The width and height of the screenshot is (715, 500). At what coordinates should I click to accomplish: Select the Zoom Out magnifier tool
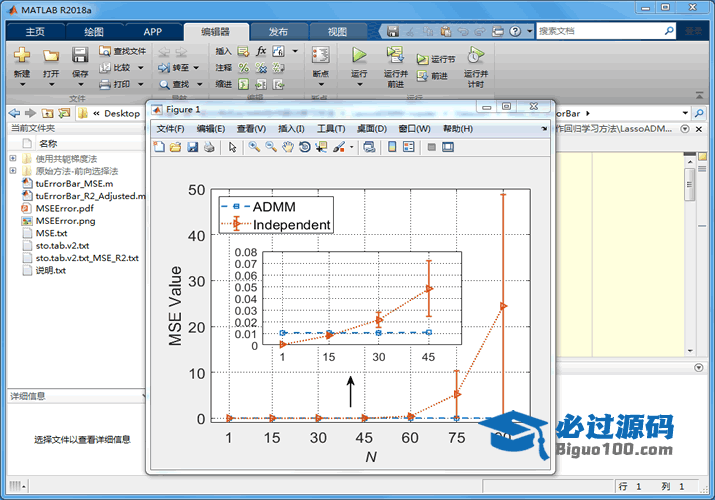pos(271,147)
